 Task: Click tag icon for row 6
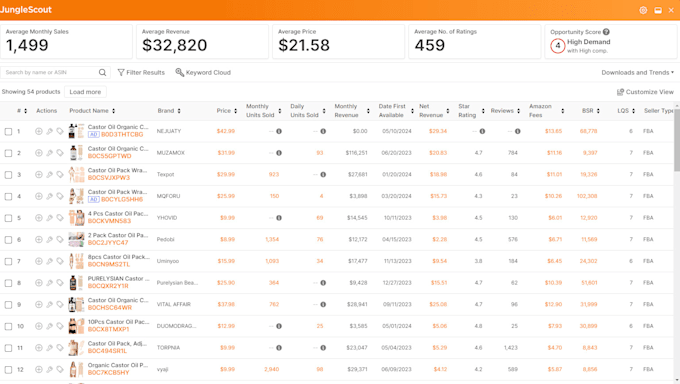point(60,240)
